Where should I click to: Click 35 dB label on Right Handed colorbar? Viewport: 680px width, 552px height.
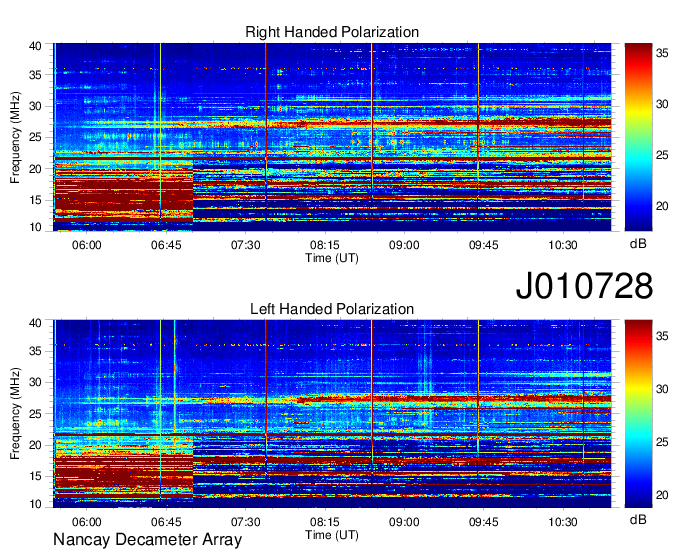coord(662,53)
